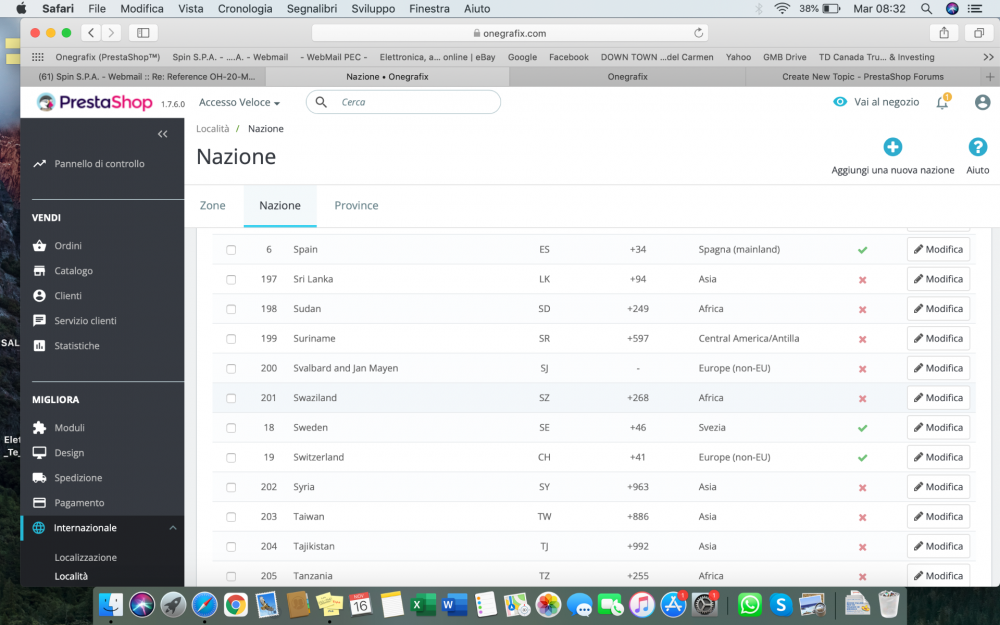1000x625 pixels.
Task: Open Catalogo sidebar section
Action: click(x=73, y=270)
